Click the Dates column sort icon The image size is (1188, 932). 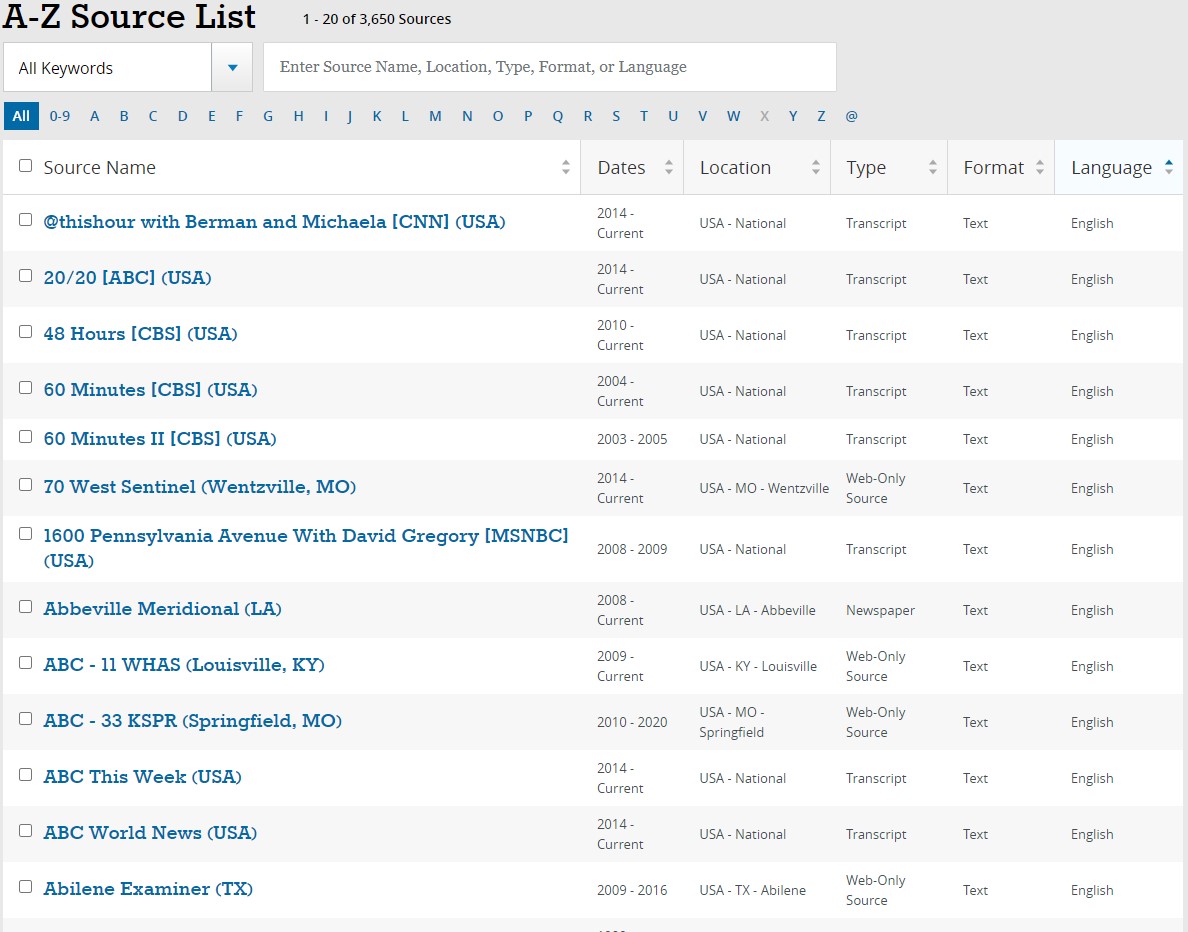pos(669,168)
